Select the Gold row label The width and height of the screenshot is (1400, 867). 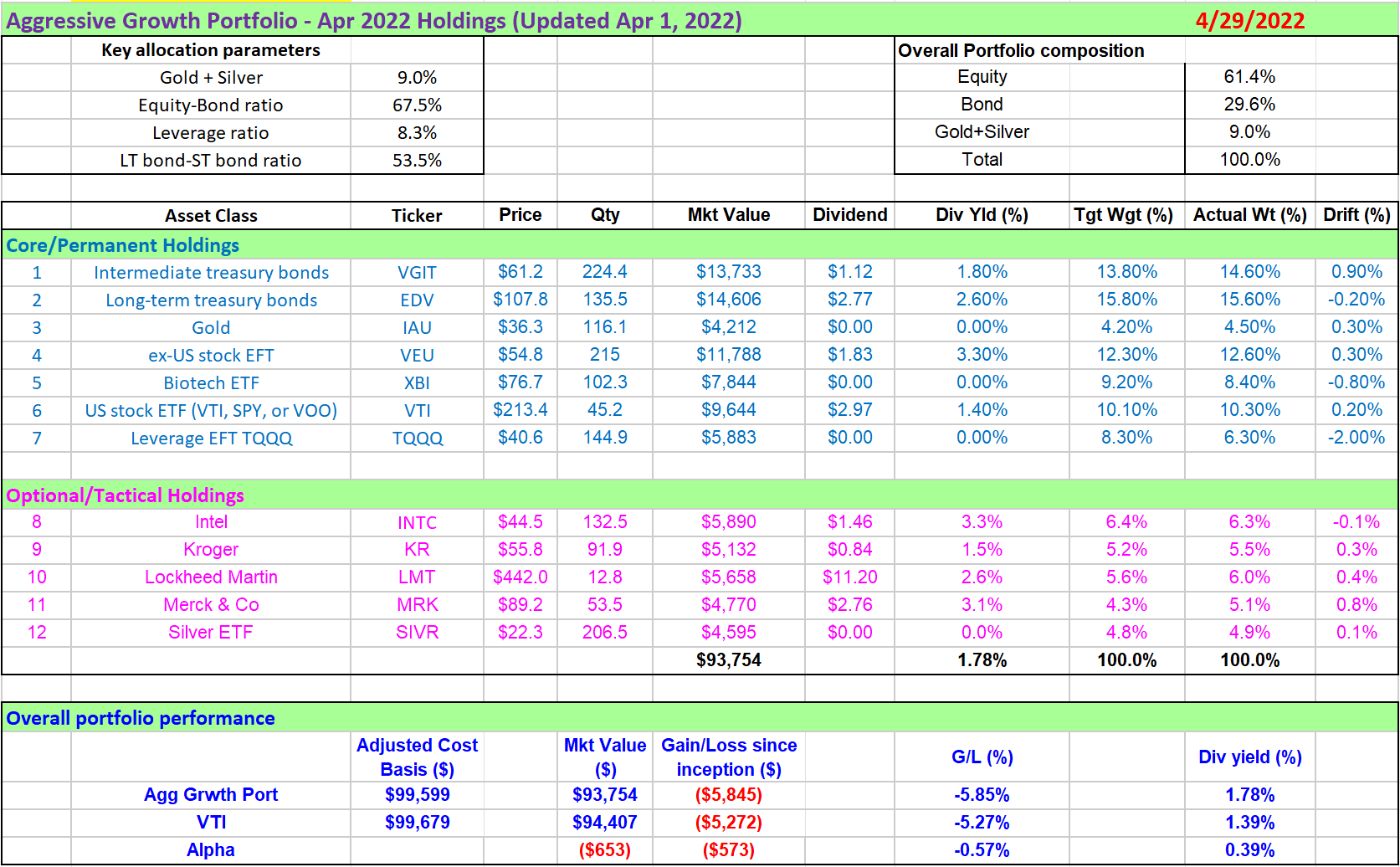pos(210,327)
